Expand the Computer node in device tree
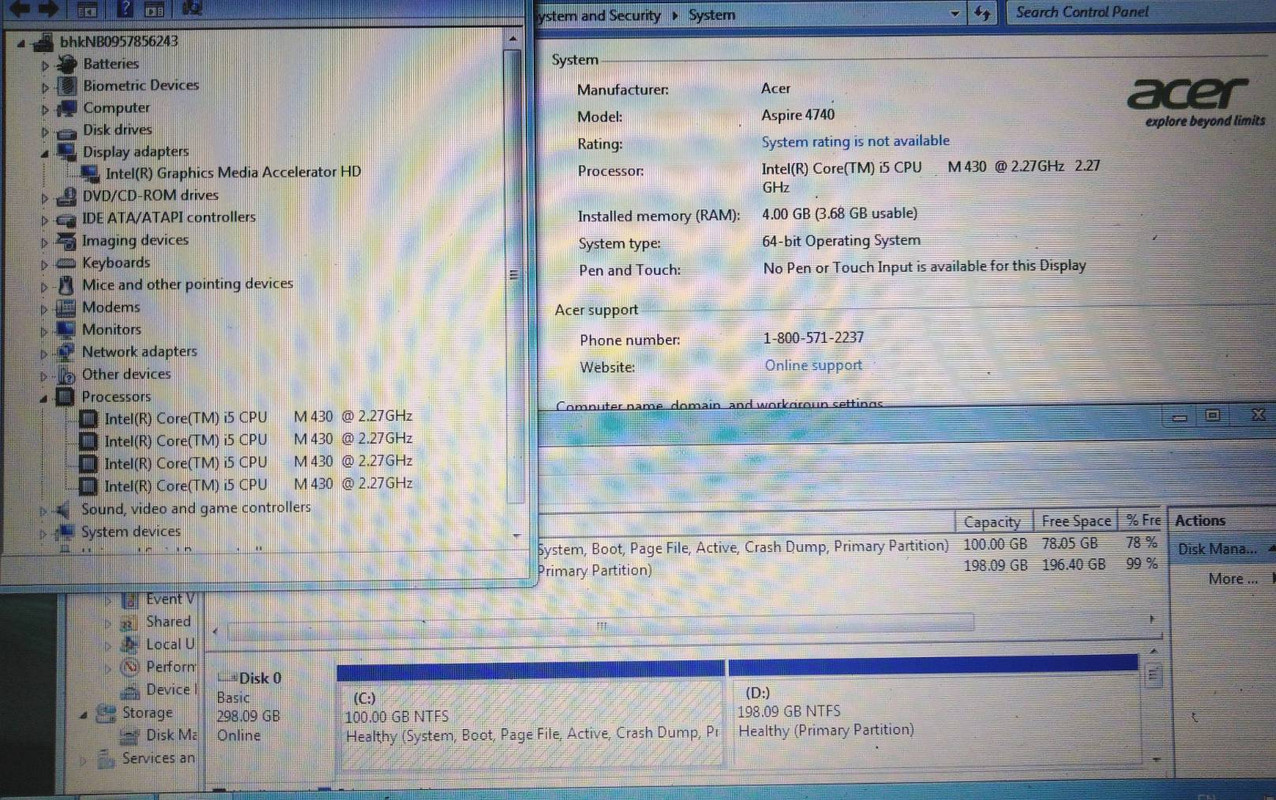This screenshot has width=1276, height=800. [45, 109]
